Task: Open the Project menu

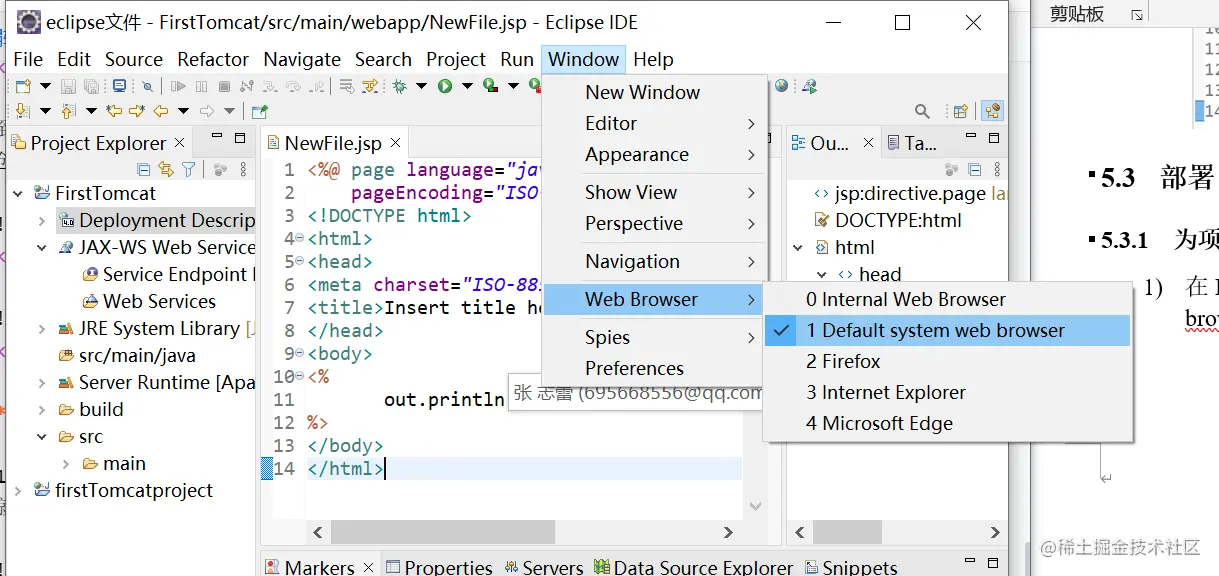Action: click(x=456, y=59)
